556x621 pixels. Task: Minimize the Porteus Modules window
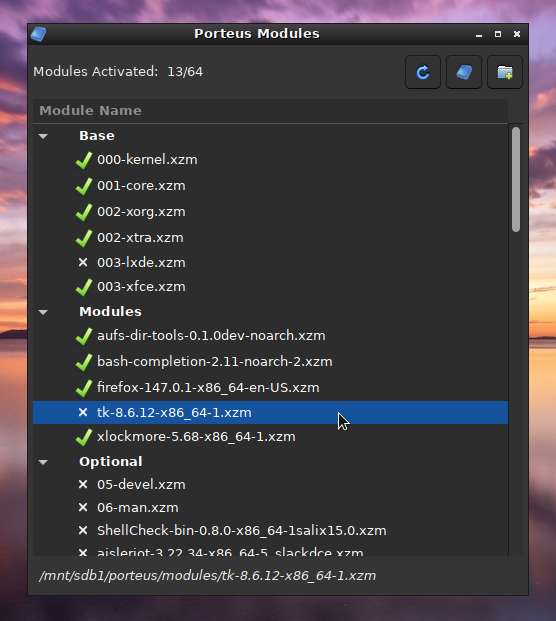click(479, 34)
